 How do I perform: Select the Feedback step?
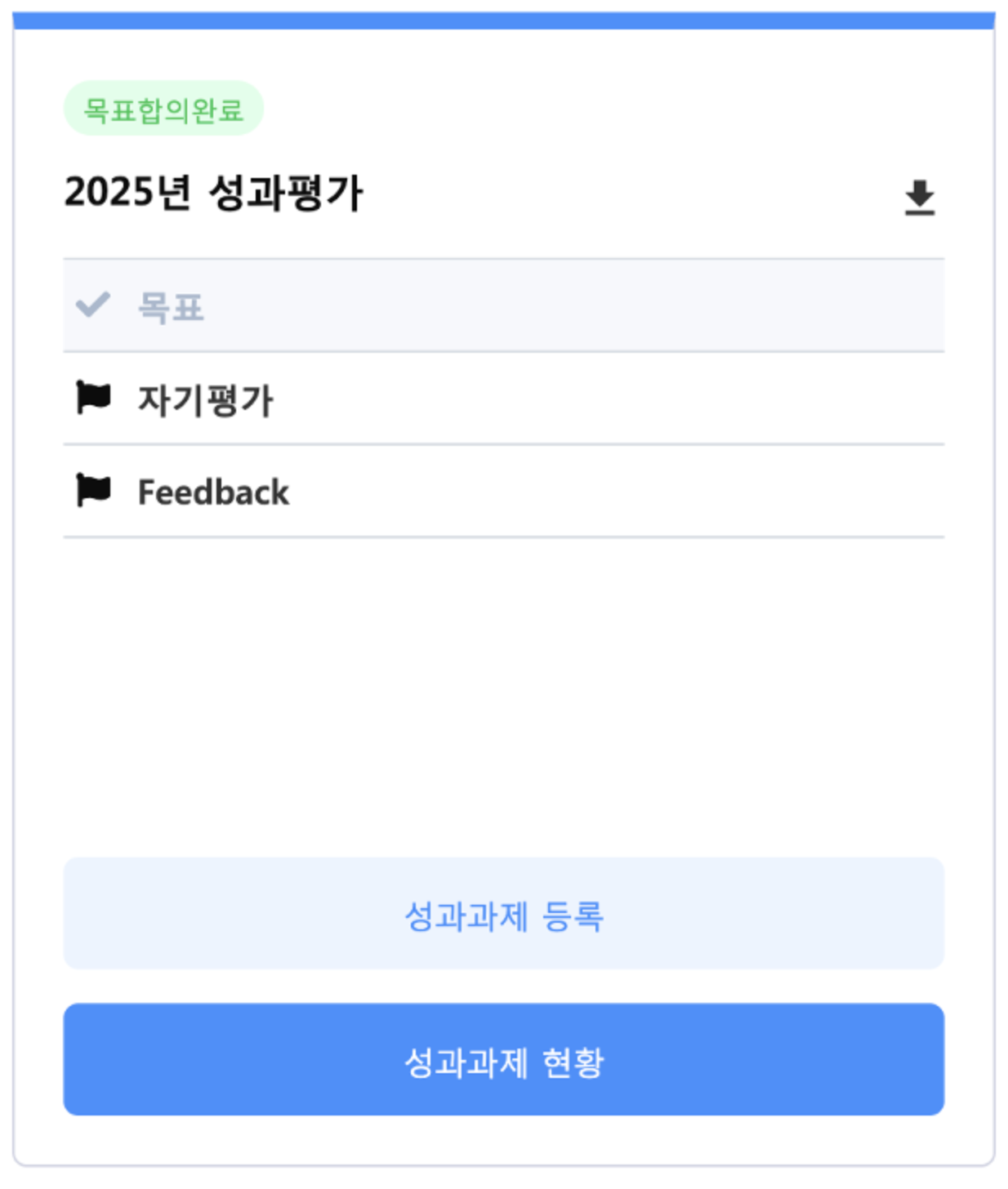click(213, 492)
